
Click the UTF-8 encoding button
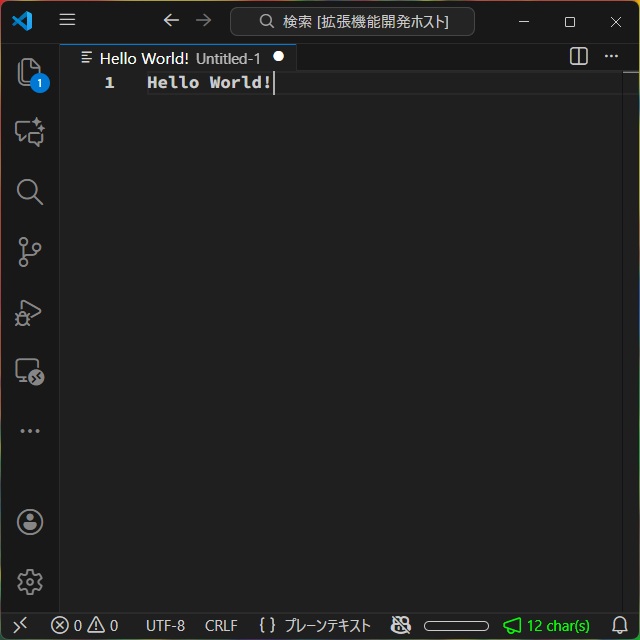165,626
